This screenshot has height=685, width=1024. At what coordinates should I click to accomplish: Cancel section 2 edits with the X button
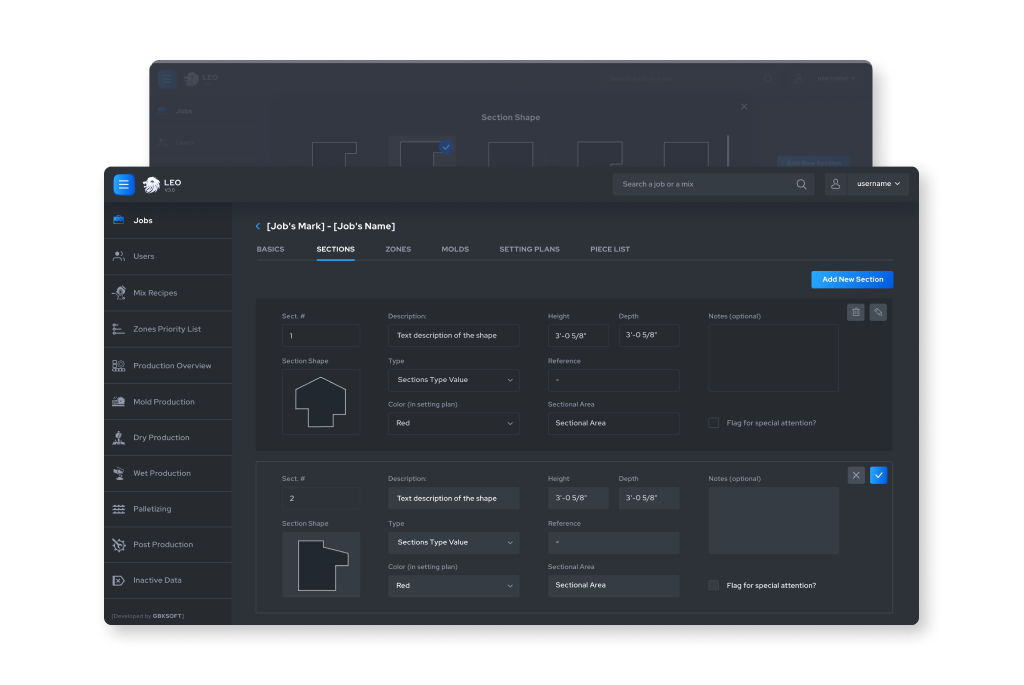(x=855, y=475)
